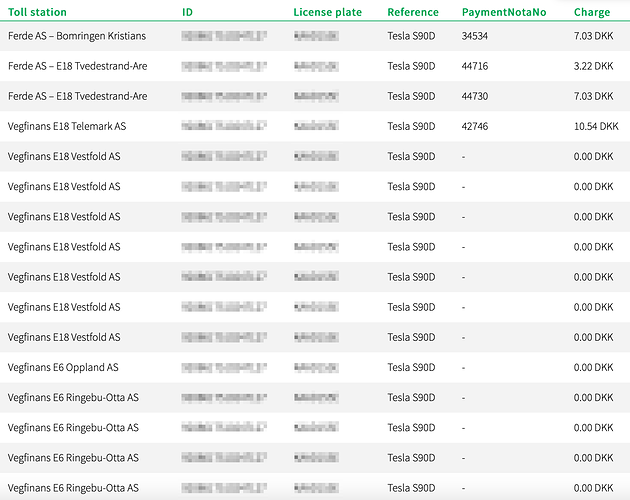
Task: Click 0.00 DKK in the E6 Oppland row
Action: click(593, 367)
